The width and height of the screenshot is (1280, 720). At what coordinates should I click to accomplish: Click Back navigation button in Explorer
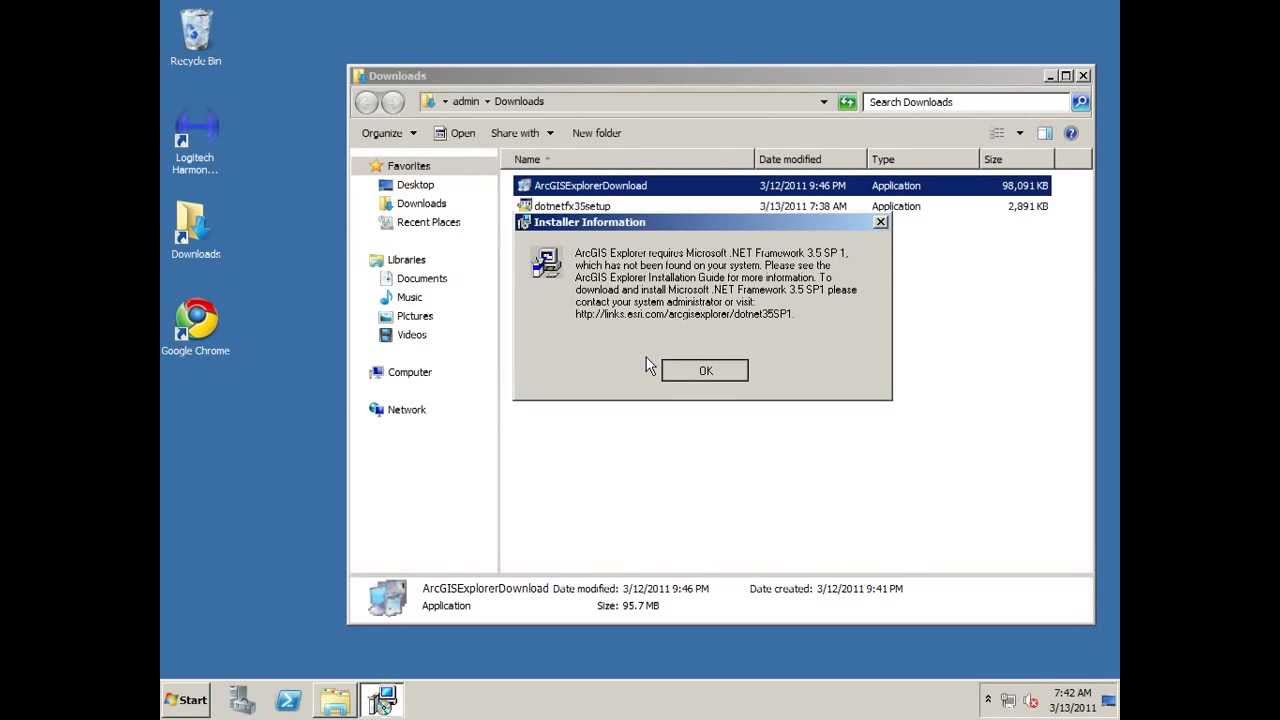click(367, 102)
